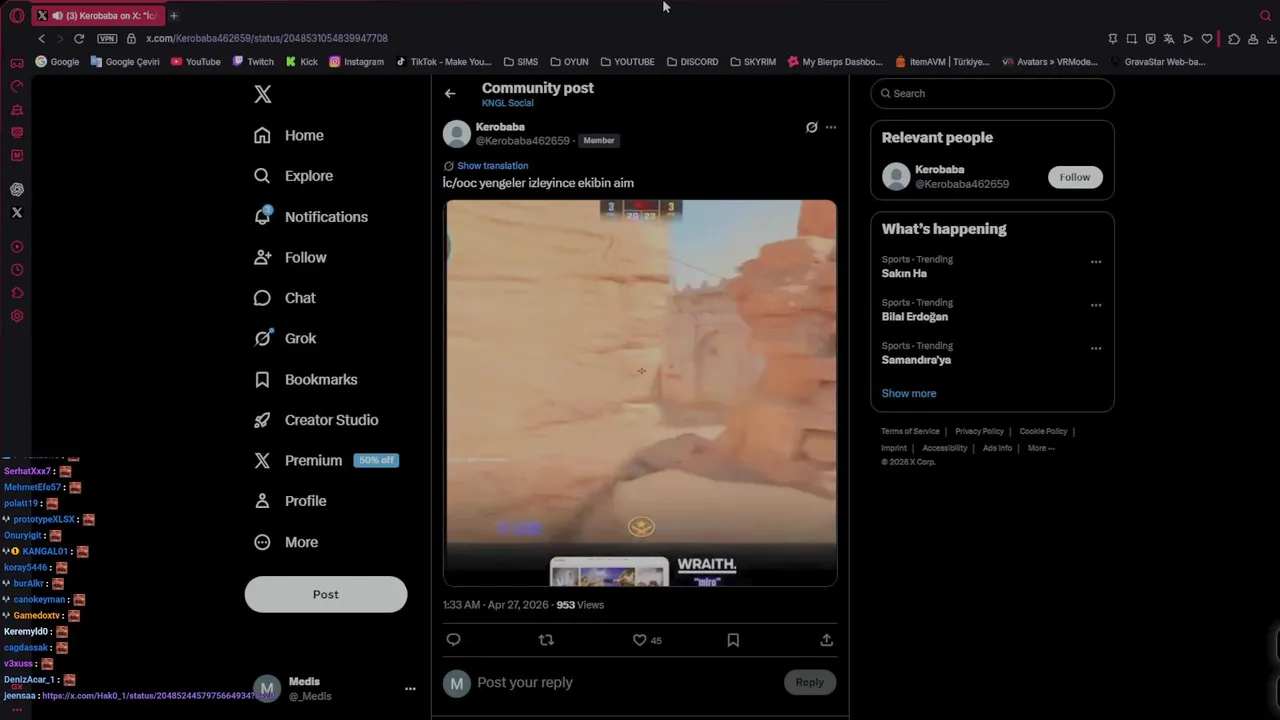1280x720 pixels.
Task: Expand the More menu in sidebar
Action: pyautogui.click(x=286, y=542)
